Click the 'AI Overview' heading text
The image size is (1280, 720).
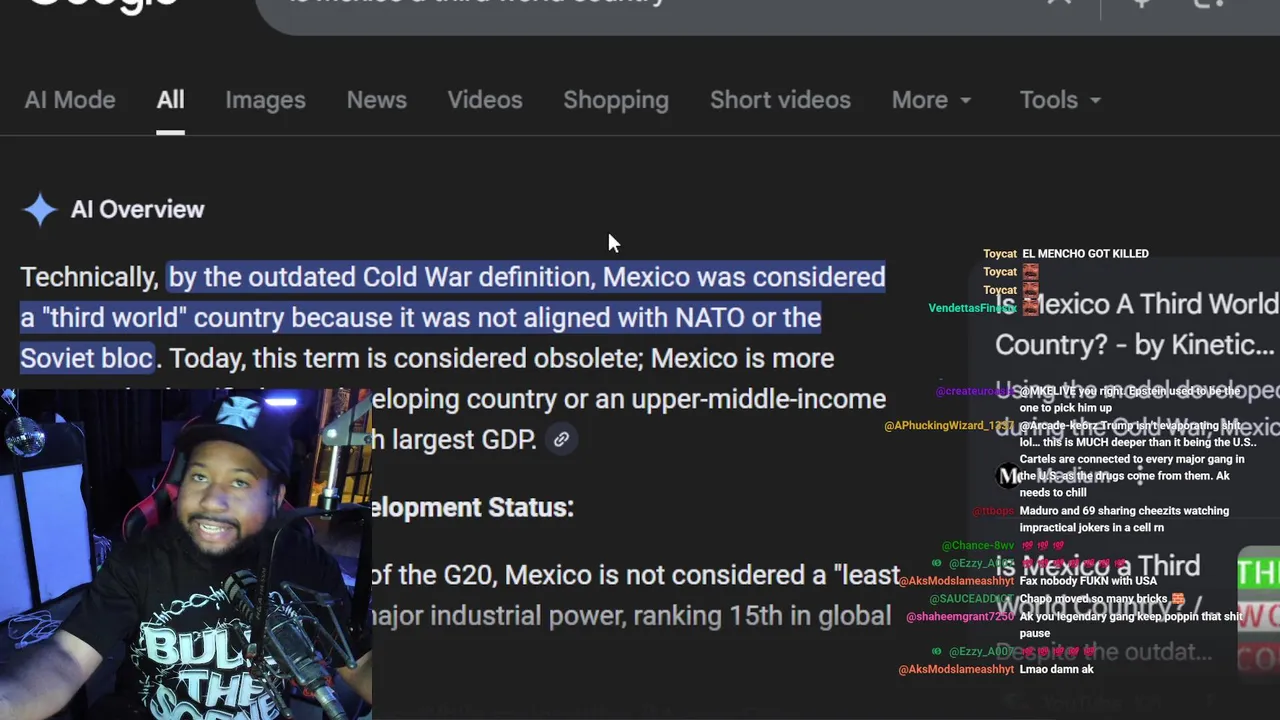pyautogui.click(x=137, y=209)
